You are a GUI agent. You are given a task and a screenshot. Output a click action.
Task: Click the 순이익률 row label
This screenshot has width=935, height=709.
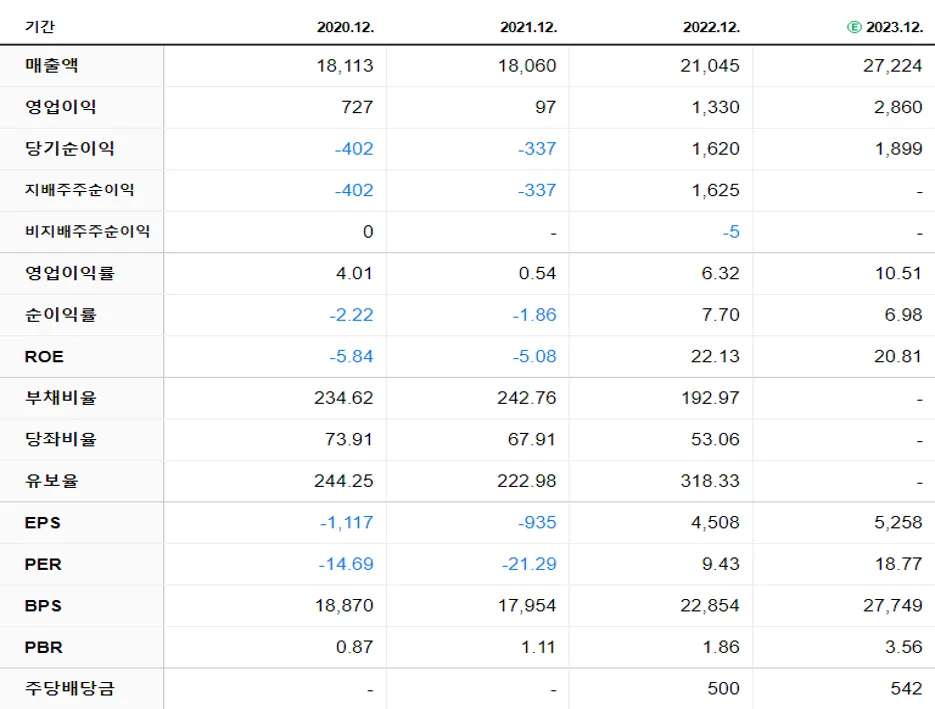[60, 314]
